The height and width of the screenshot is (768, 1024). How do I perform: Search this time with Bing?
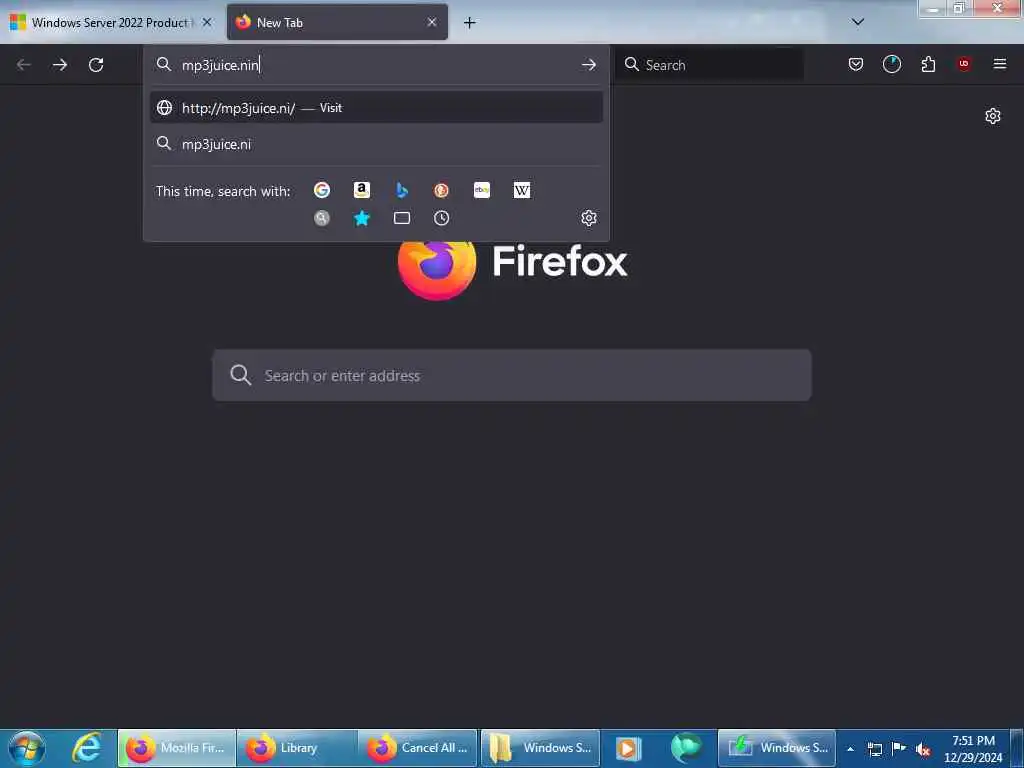coord(402,190)
